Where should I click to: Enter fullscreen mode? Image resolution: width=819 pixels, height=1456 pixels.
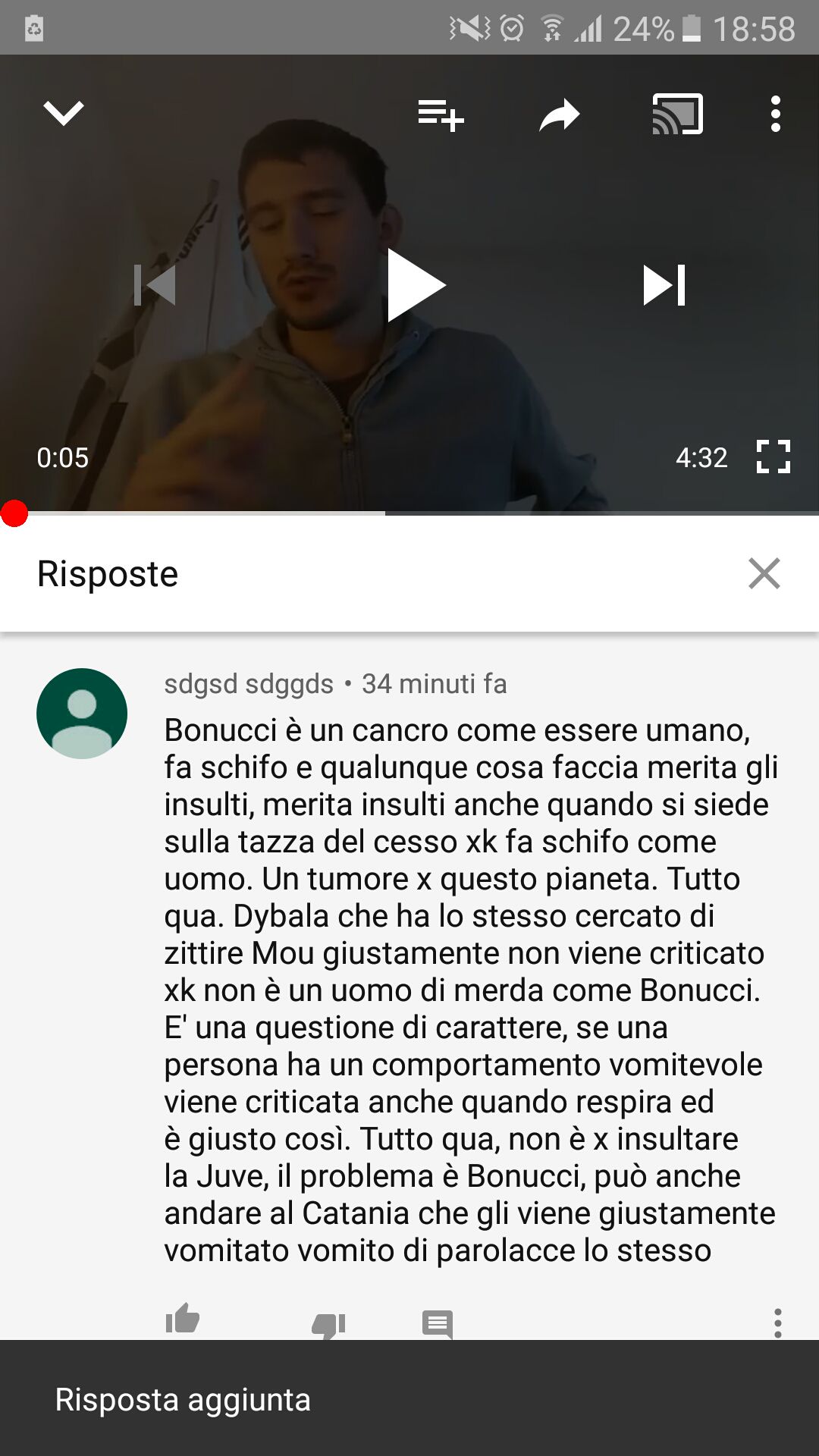point(773,457)
